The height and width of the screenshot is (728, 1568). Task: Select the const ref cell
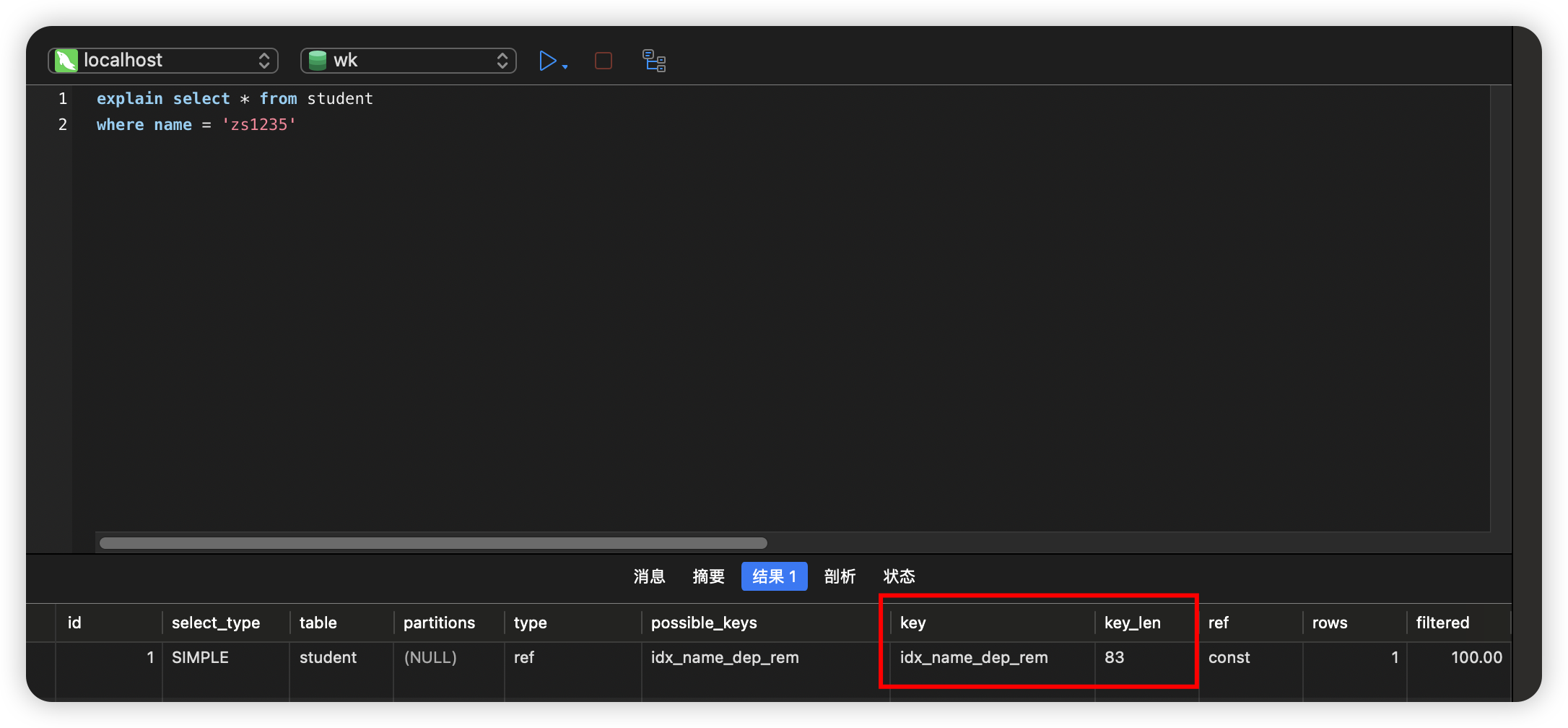point(1251,657)
